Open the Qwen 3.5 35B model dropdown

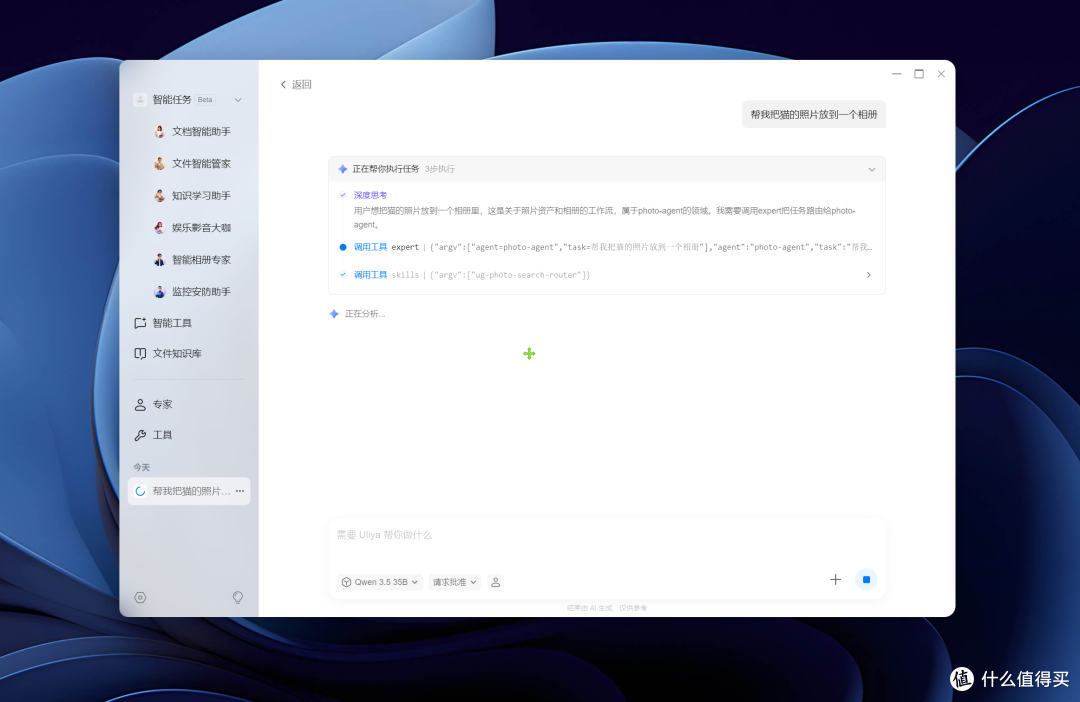(x=380, y=582)
